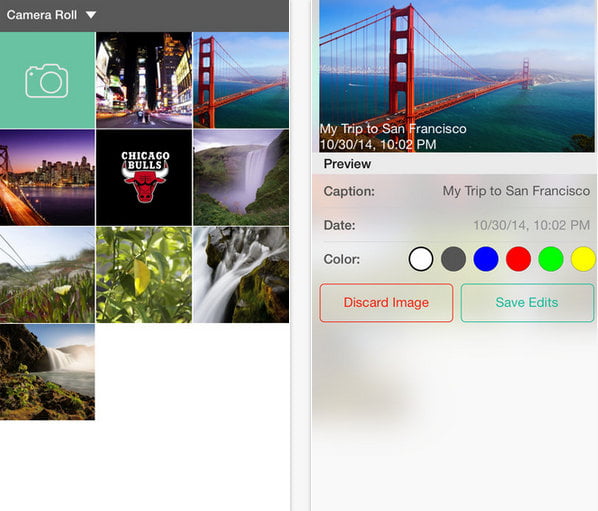The width and height of the screenshot is (598, 511).
Task: Select the rocky cascade waterfall thumbnail
Action: [x=241, y=275]
